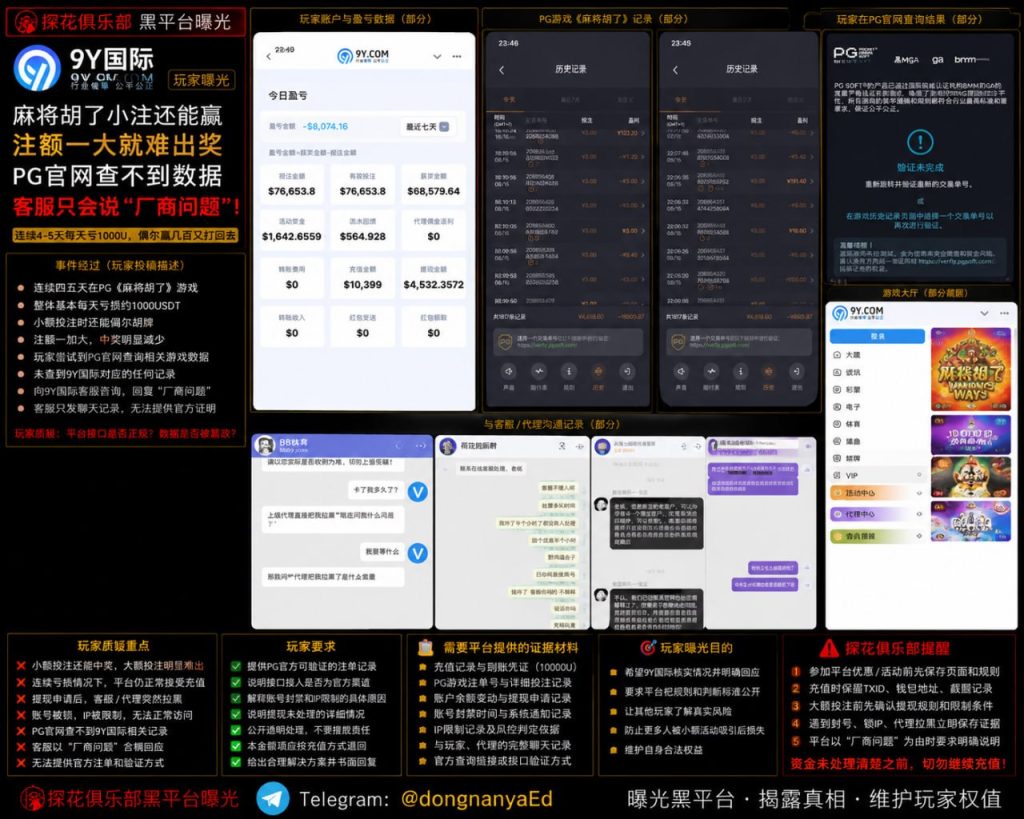1024x819 pixels.
Task: Mute sound on the 23:46 history screen toolbar
Action: pyautogui.click(x=508, y=372)
